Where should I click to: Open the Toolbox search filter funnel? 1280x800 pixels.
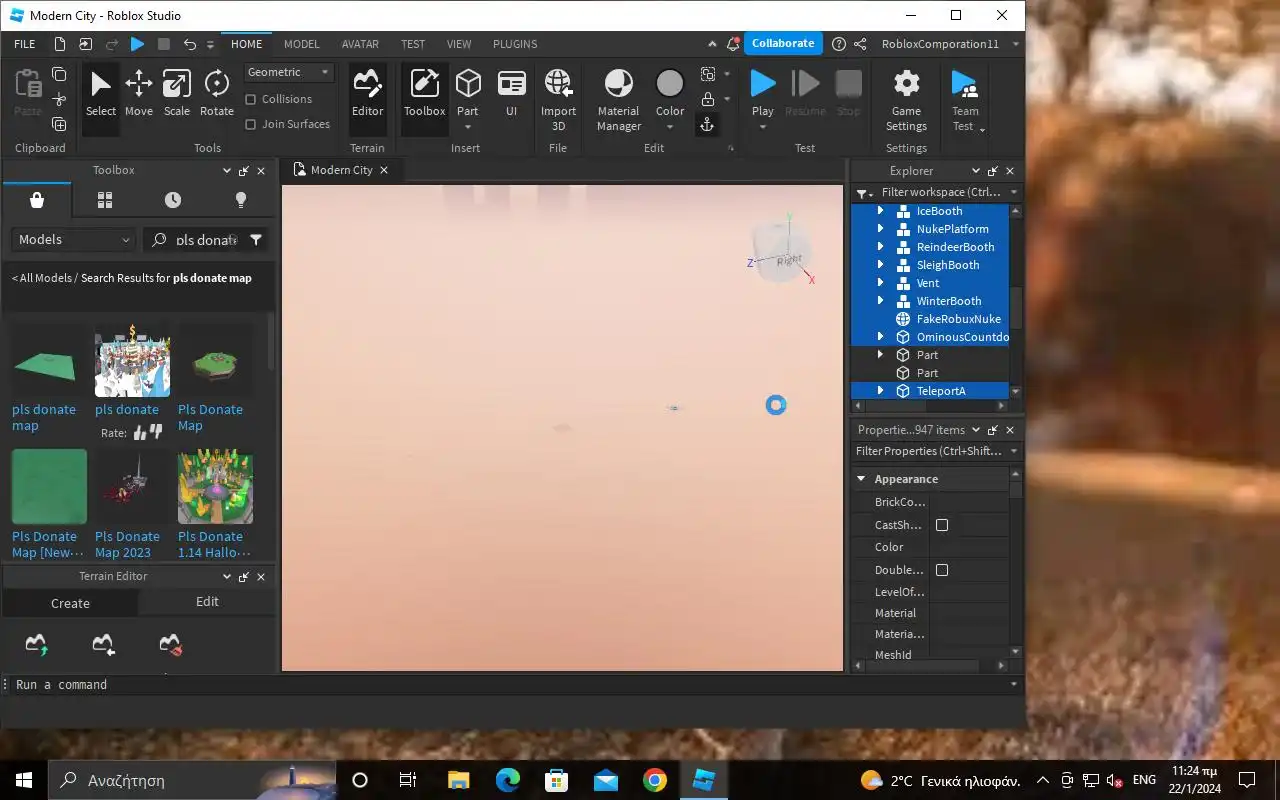click(256, 239)
